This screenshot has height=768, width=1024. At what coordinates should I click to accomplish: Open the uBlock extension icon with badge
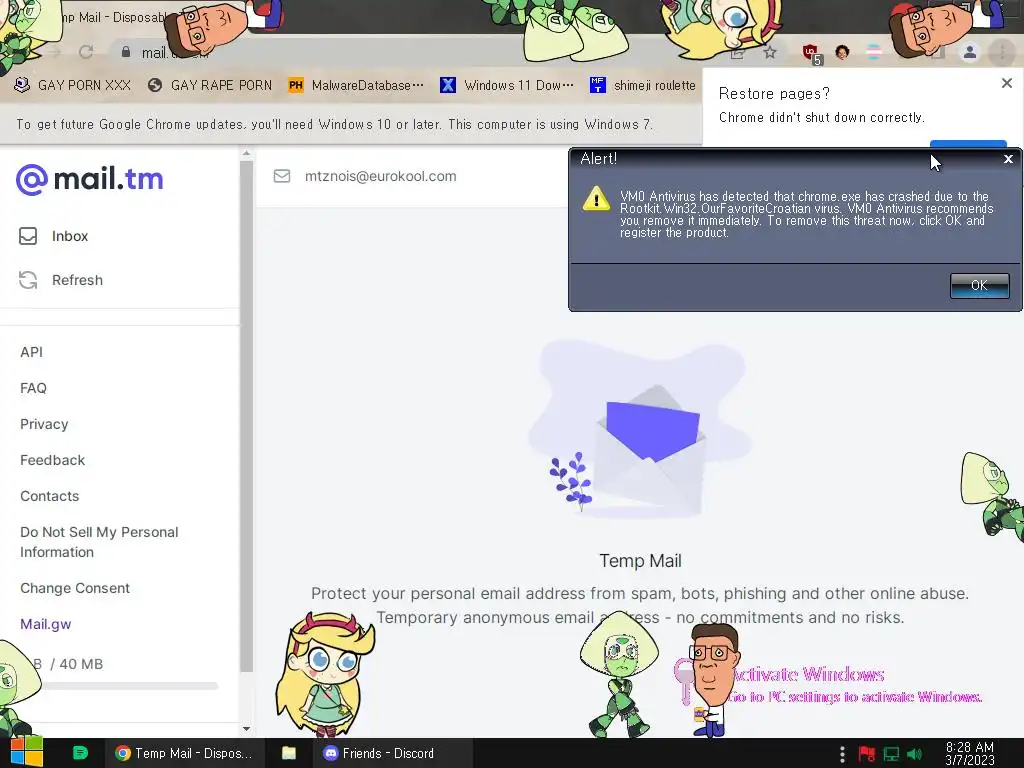tap(811, 54)
